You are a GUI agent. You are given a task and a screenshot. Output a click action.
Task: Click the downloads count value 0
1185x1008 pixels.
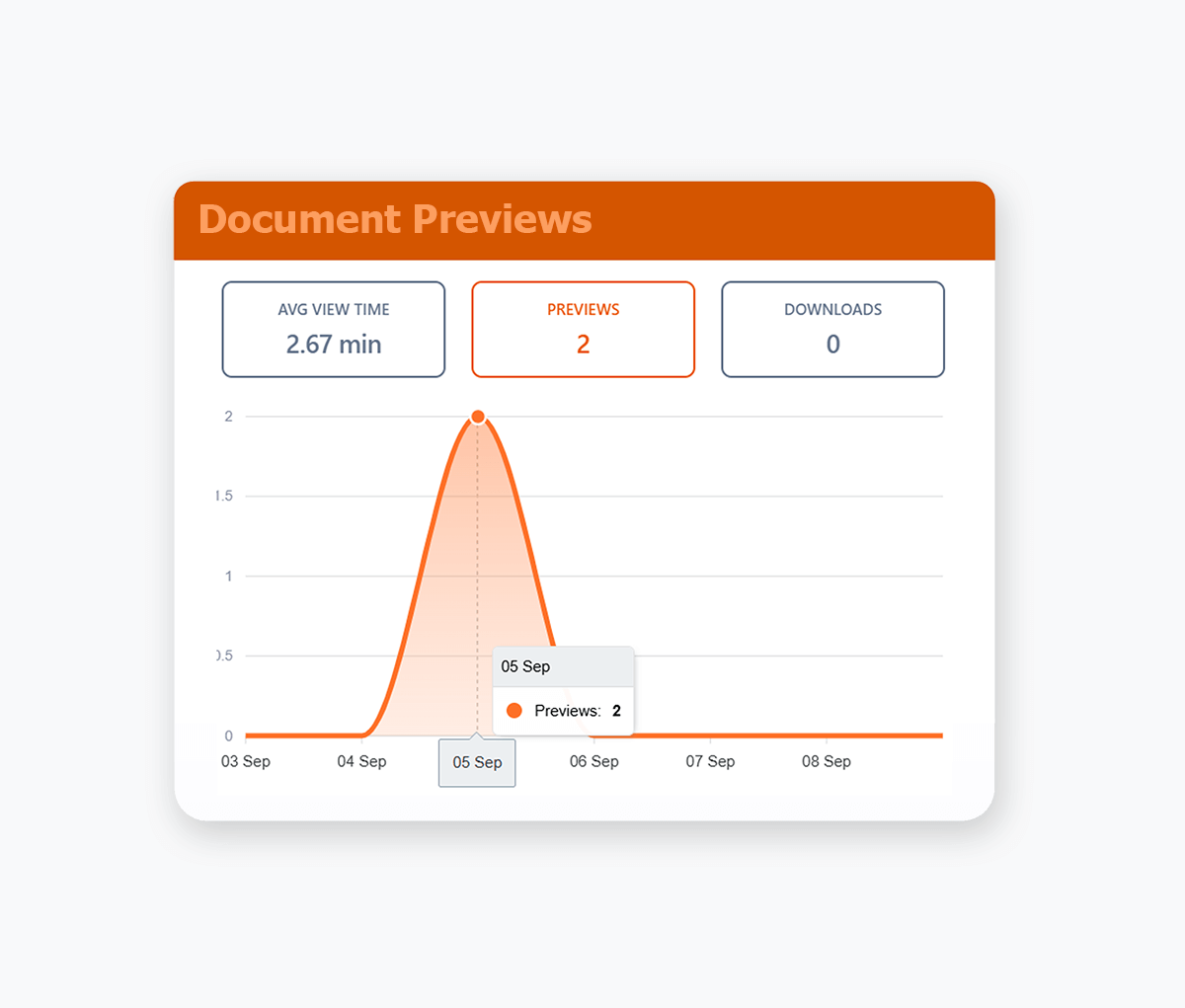pos(833,345)
